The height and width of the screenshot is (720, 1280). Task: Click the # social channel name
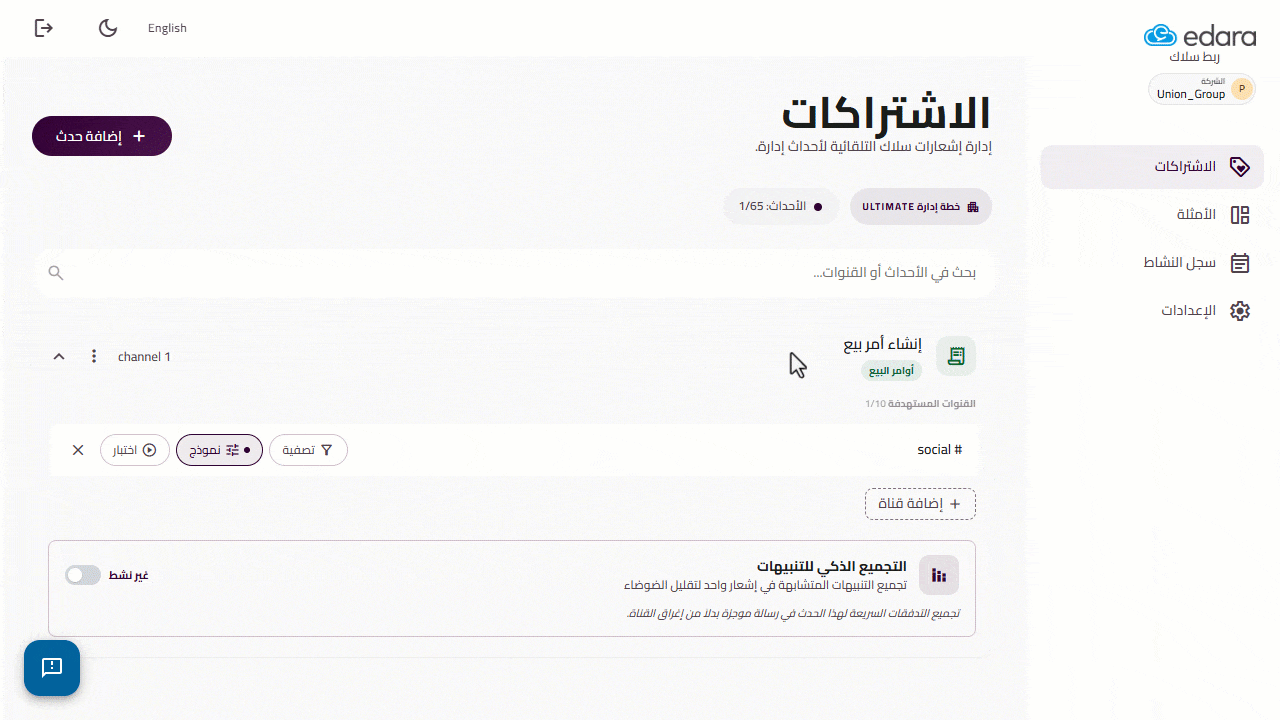pyautogui.click(x=940, y=450)
